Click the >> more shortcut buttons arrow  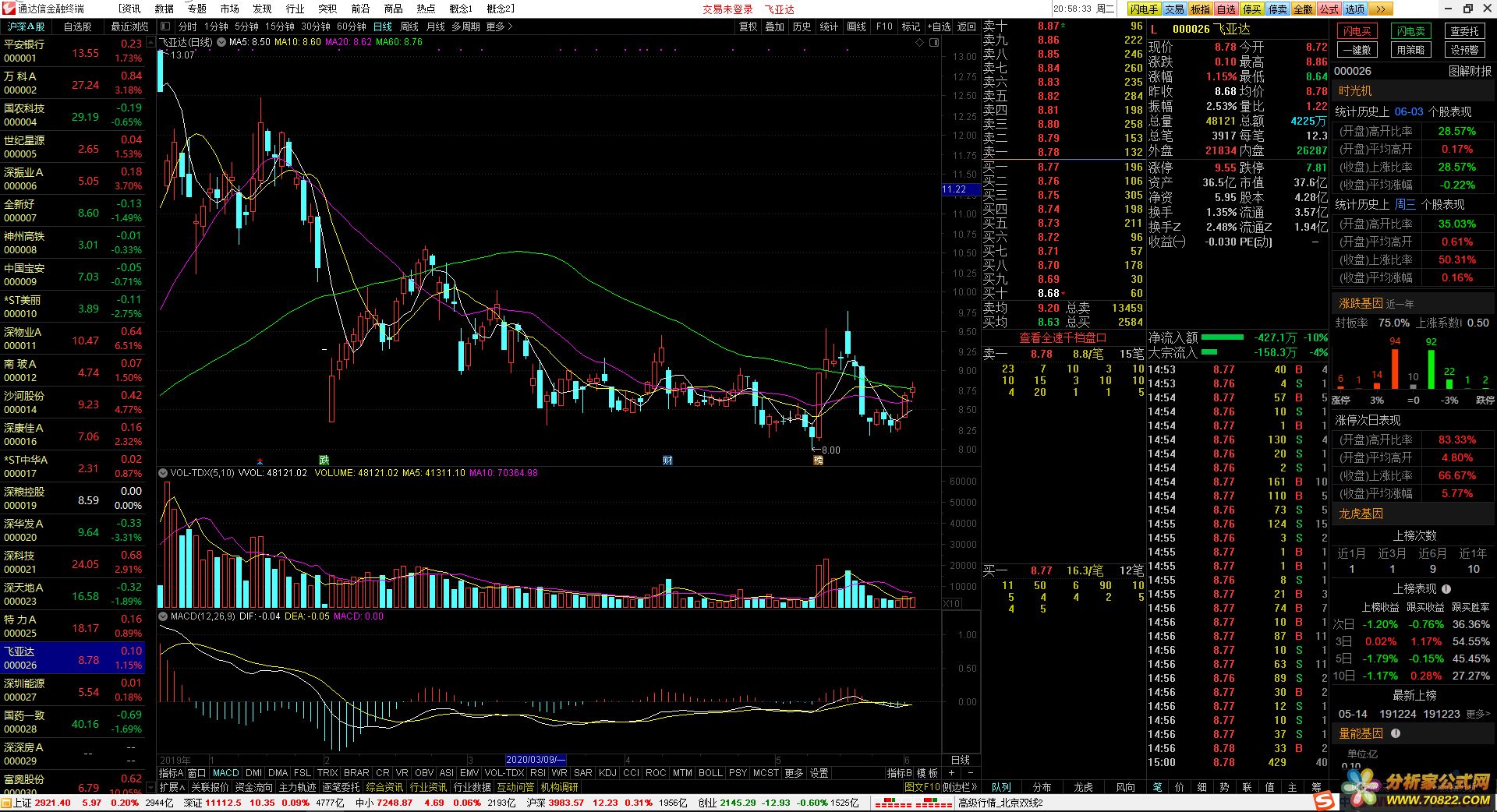[x=1379, y=9]
